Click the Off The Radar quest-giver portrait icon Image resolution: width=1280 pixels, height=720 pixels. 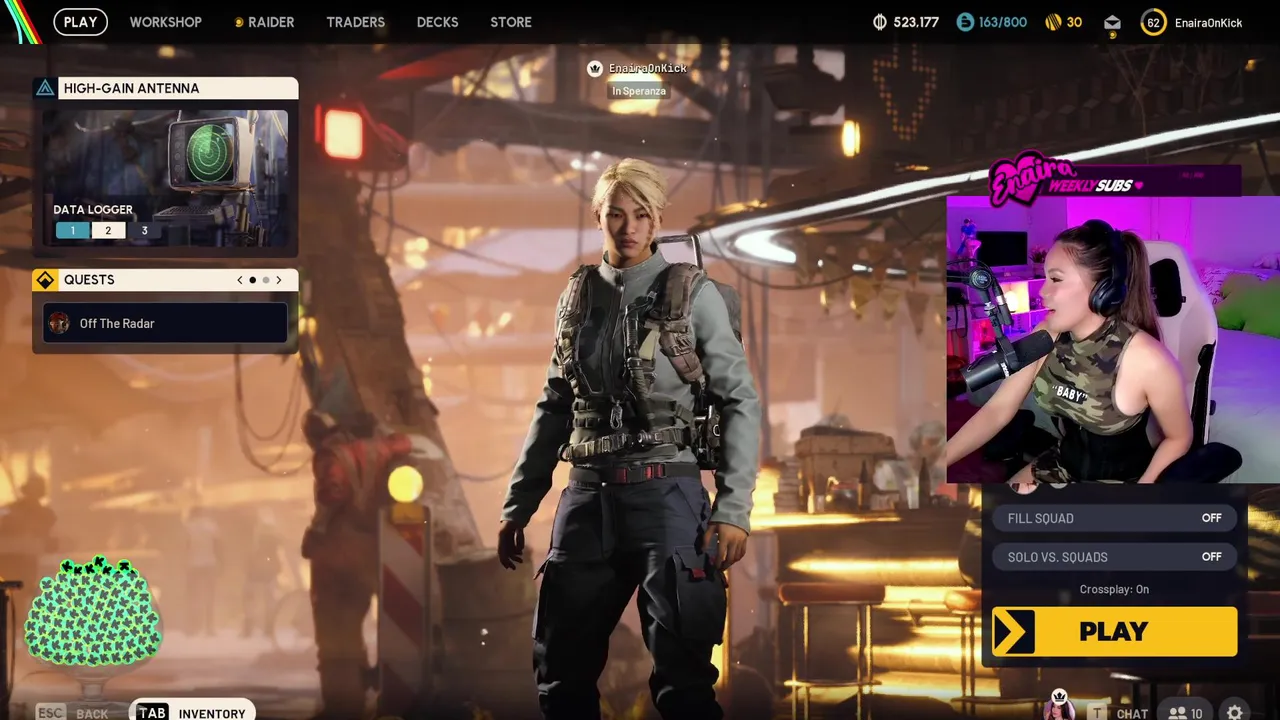tap(59, 323)
